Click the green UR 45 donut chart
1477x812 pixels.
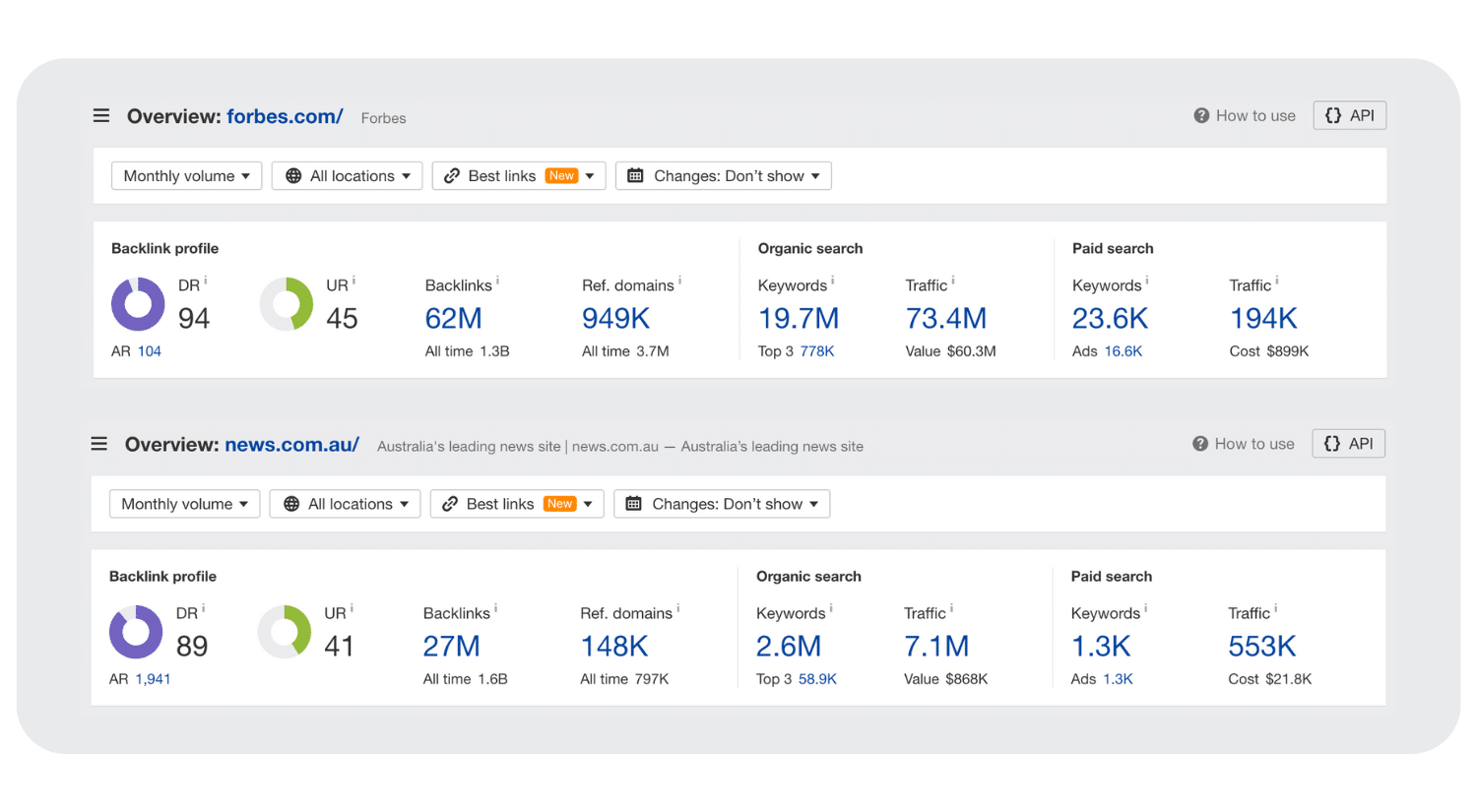[x=287, y=304]
